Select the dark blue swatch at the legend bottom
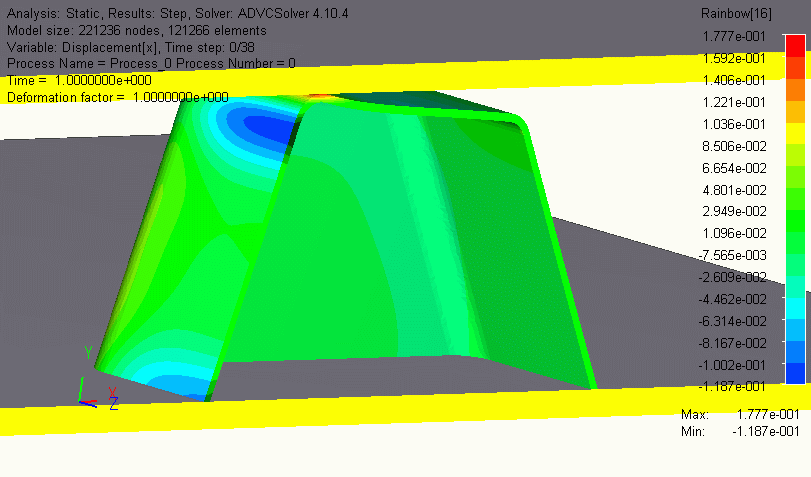 pyautogui.click(x=795, y=373)
